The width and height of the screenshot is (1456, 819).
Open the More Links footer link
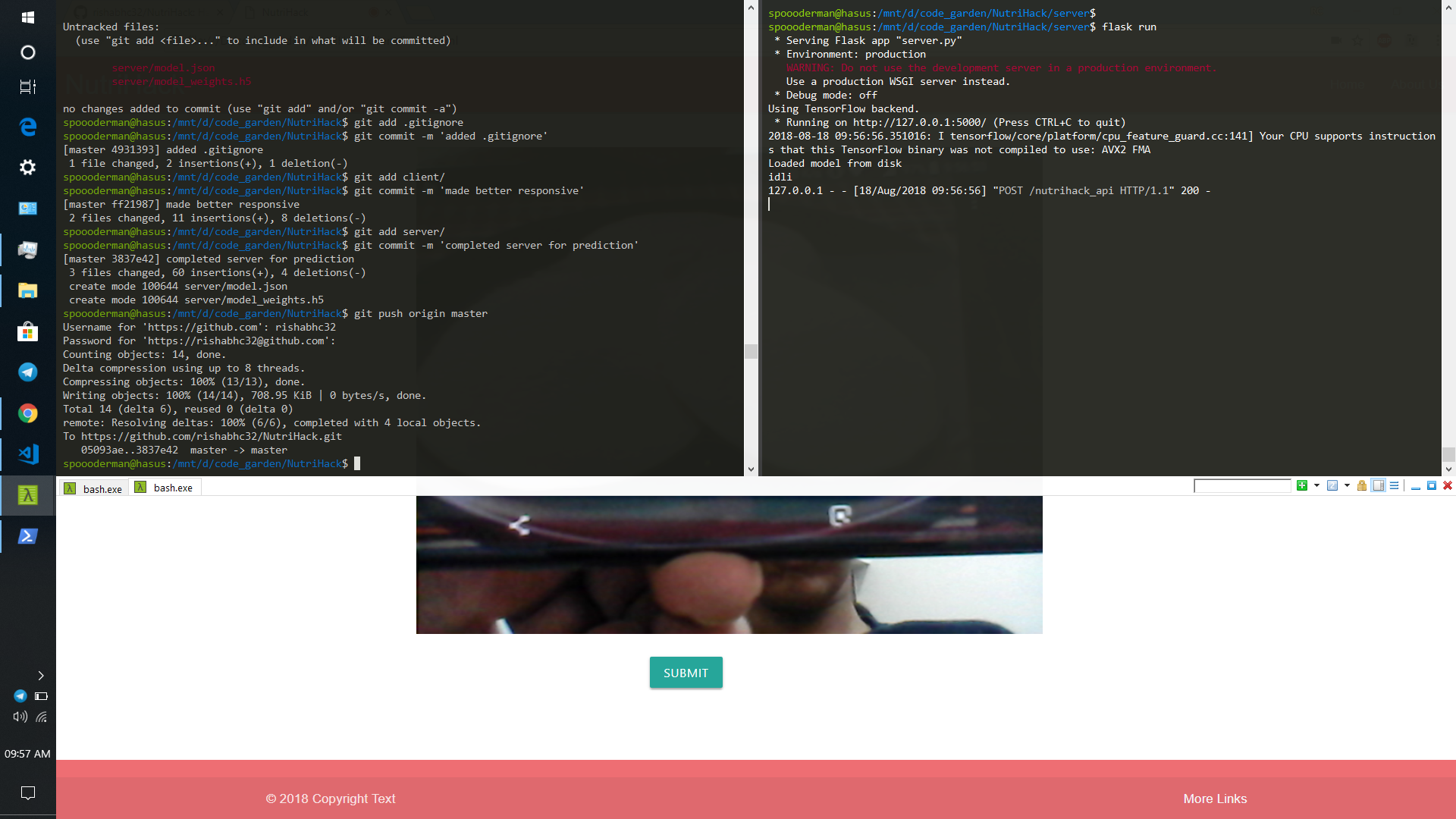[1215, 799]
